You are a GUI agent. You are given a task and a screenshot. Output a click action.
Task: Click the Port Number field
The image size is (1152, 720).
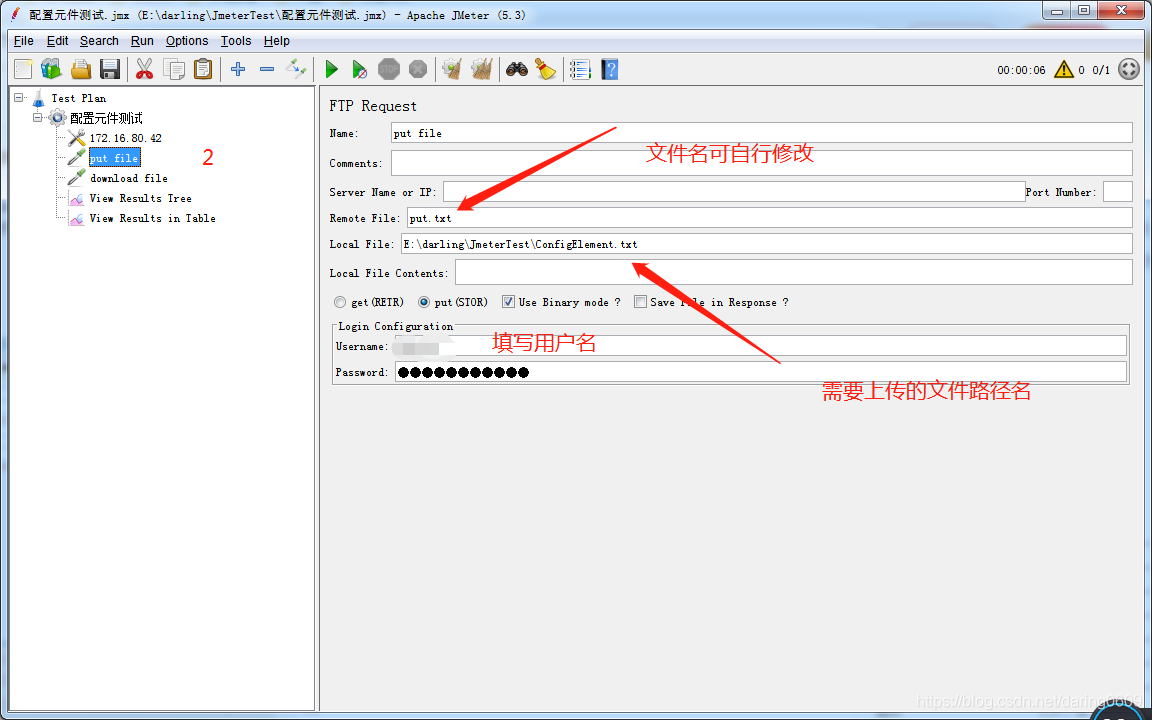(1117, 192)
